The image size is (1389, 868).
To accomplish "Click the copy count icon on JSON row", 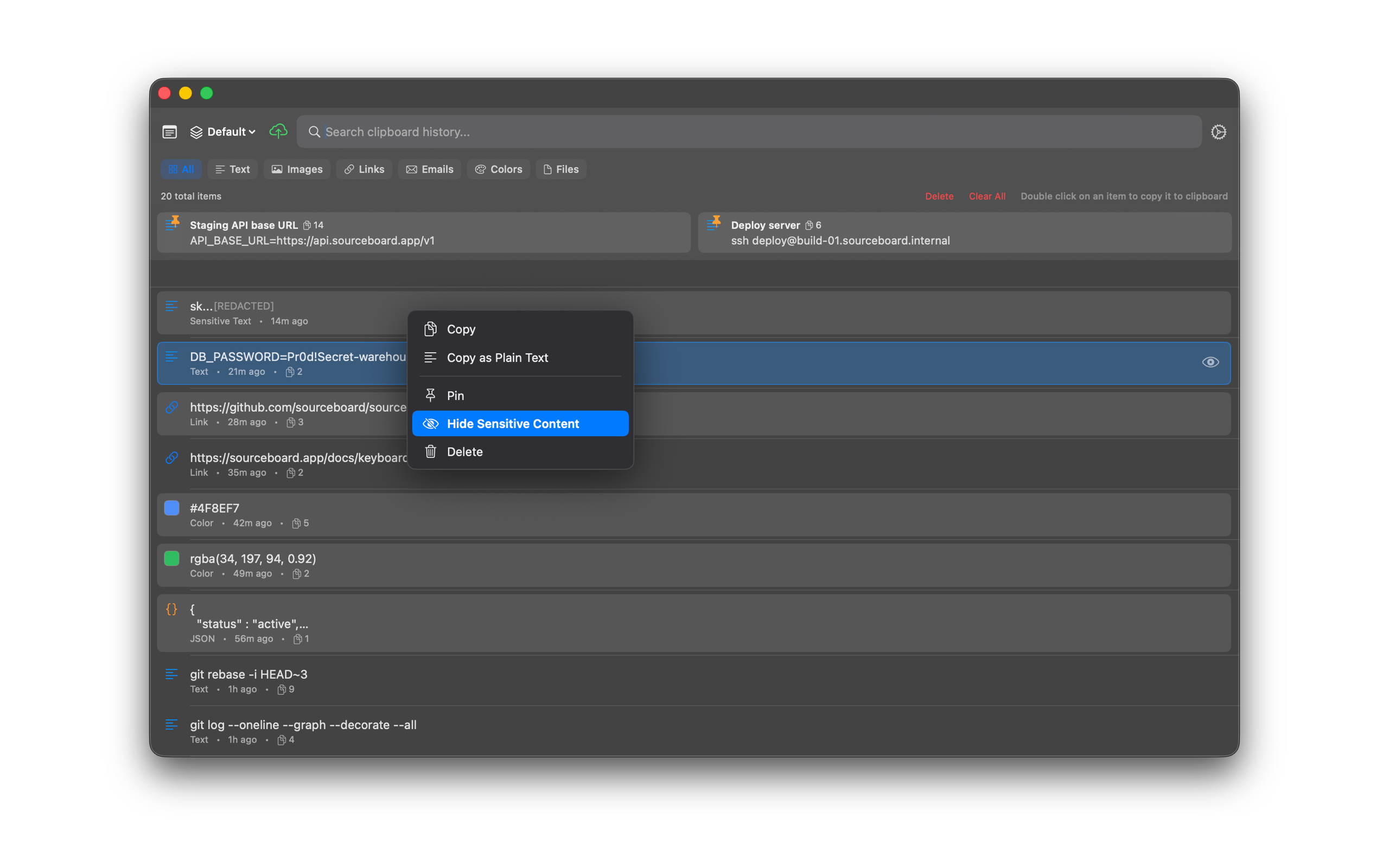I will click(297, 639).
